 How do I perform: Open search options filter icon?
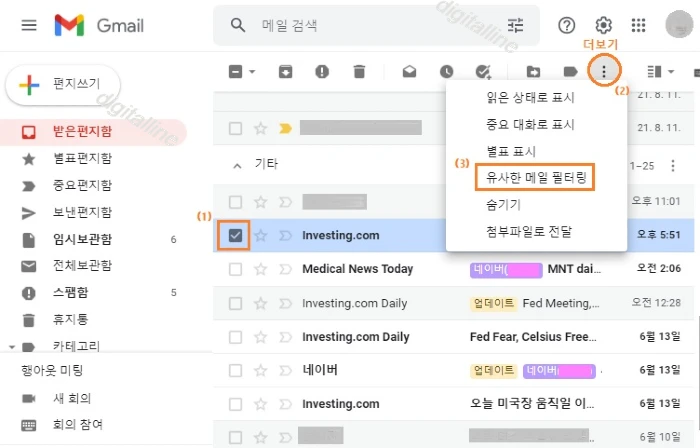click(515, 25)
